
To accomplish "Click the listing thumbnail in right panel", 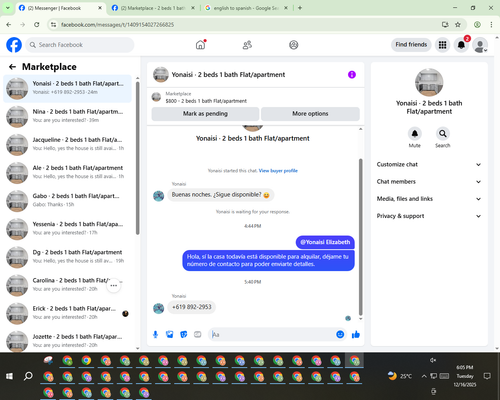I will [x=429, y=82].
